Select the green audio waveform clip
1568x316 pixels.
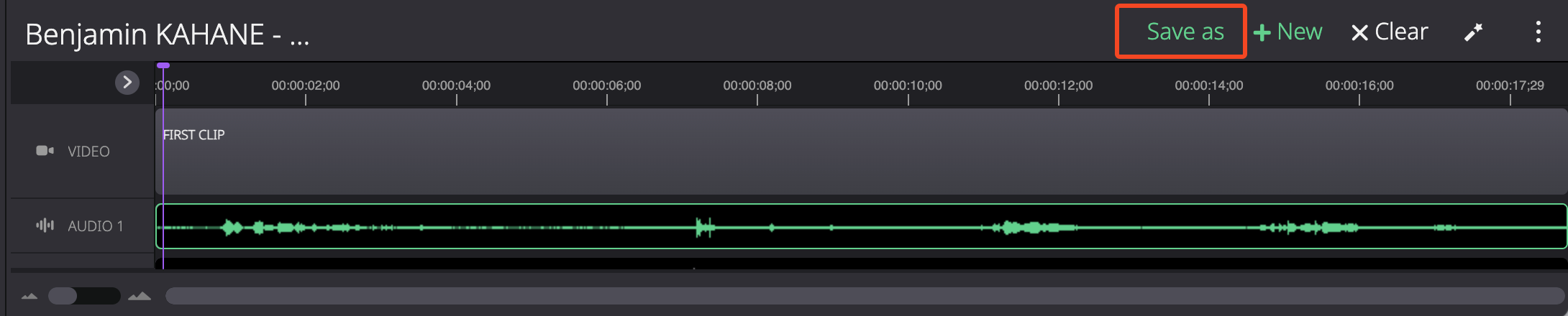(861, 227)
